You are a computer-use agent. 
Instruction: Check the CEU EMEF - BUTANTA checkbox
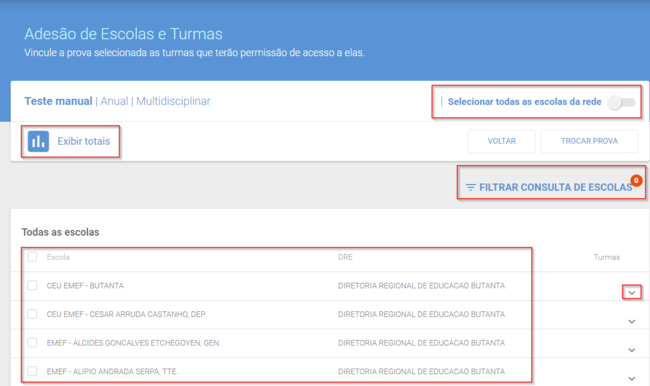point(32,285)
